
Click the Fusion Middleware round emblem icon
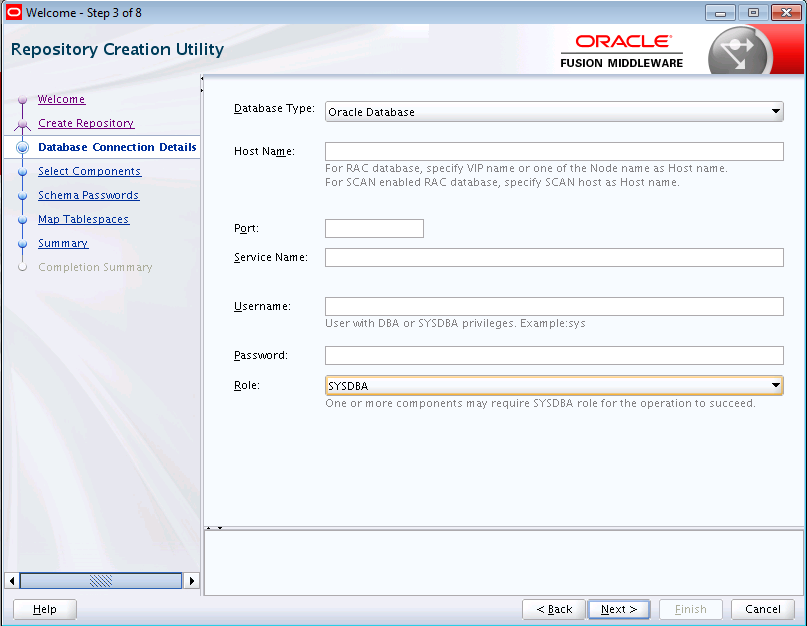[740, 52]
